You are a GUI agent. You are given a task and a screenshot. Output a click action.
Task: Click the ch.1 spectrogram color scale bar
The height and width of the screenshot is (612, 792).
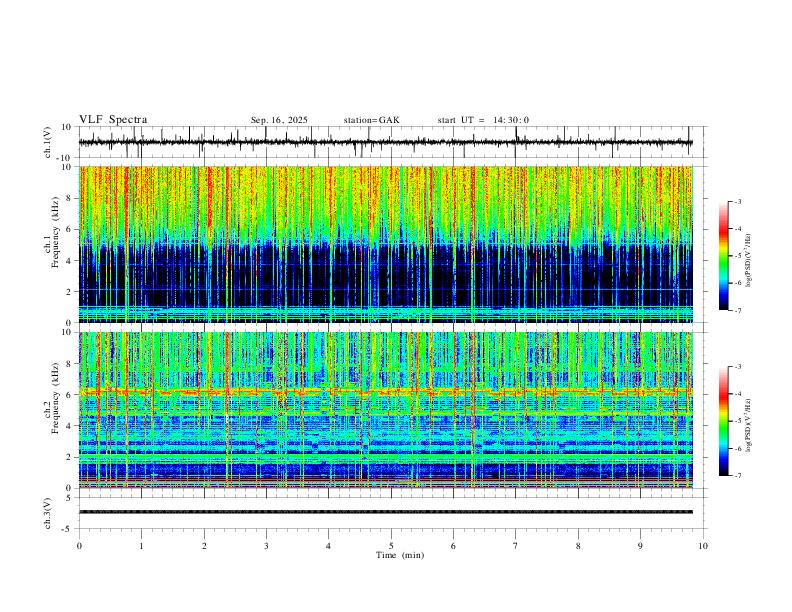point(723,256)
